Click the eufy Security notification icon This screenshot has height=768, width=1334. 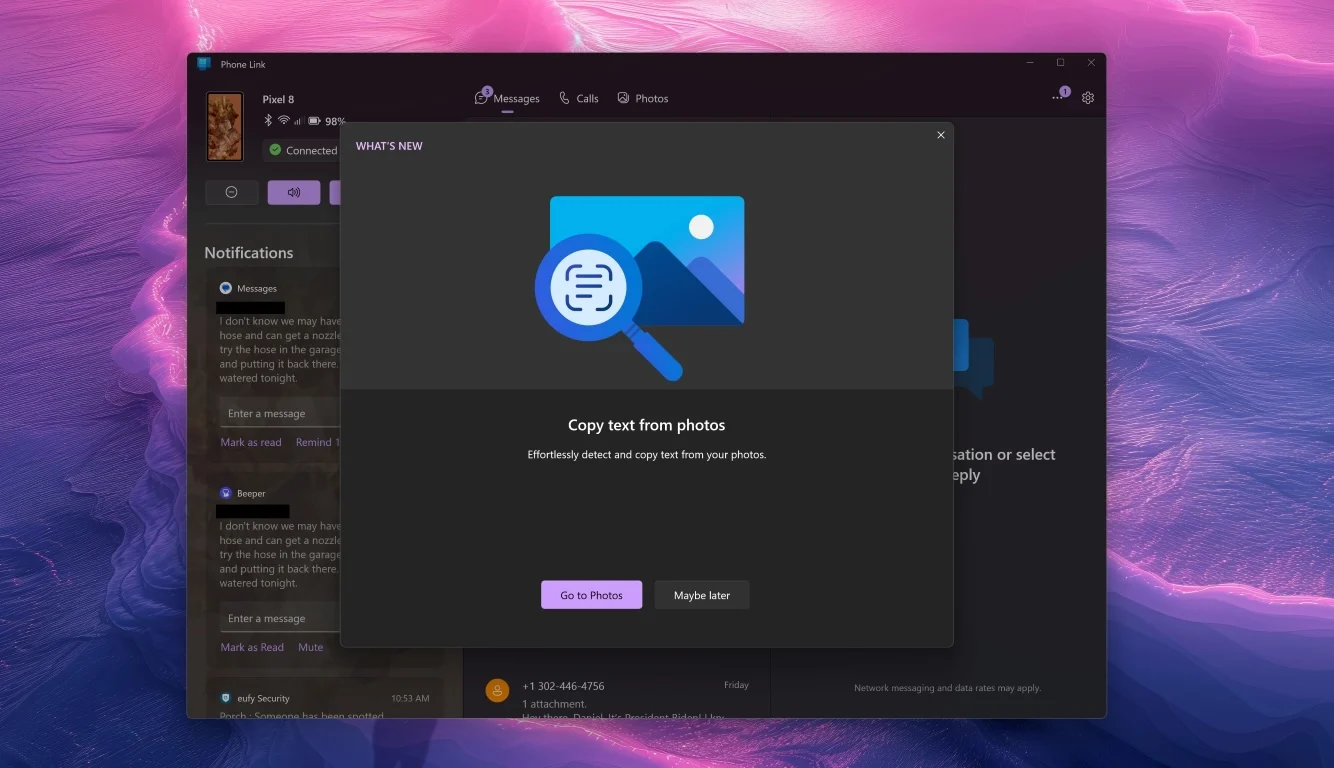tap(226, 698)
